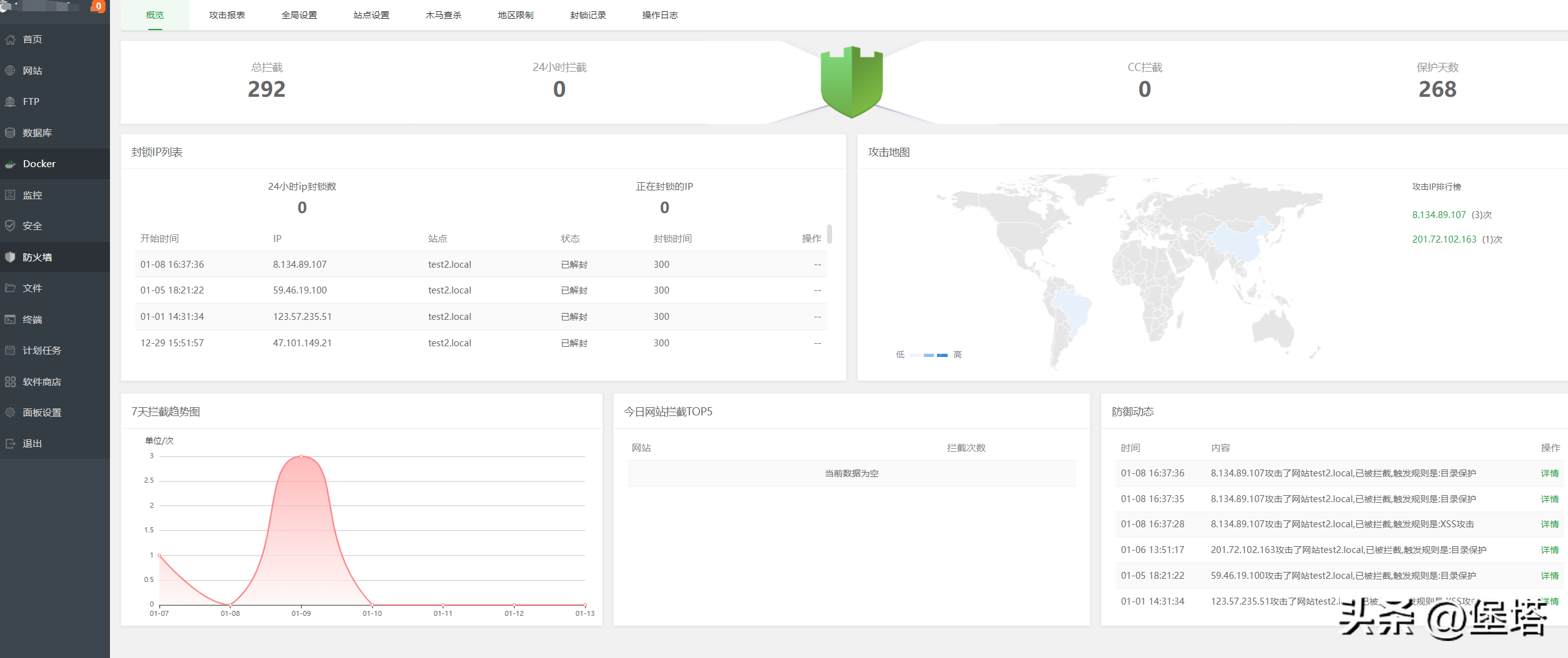Click the 01-07 data point on trend chart
Screen dimensions: 1568x658
160,555
